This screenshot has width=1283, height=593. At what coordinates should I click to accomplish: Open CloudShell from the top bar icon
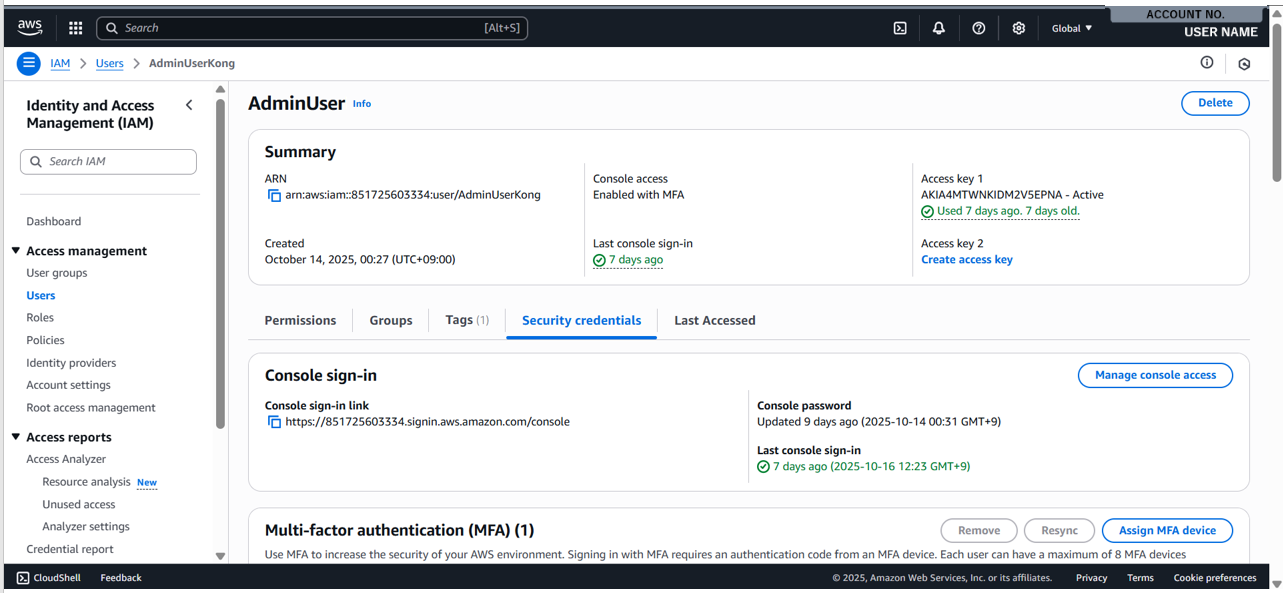900,28
